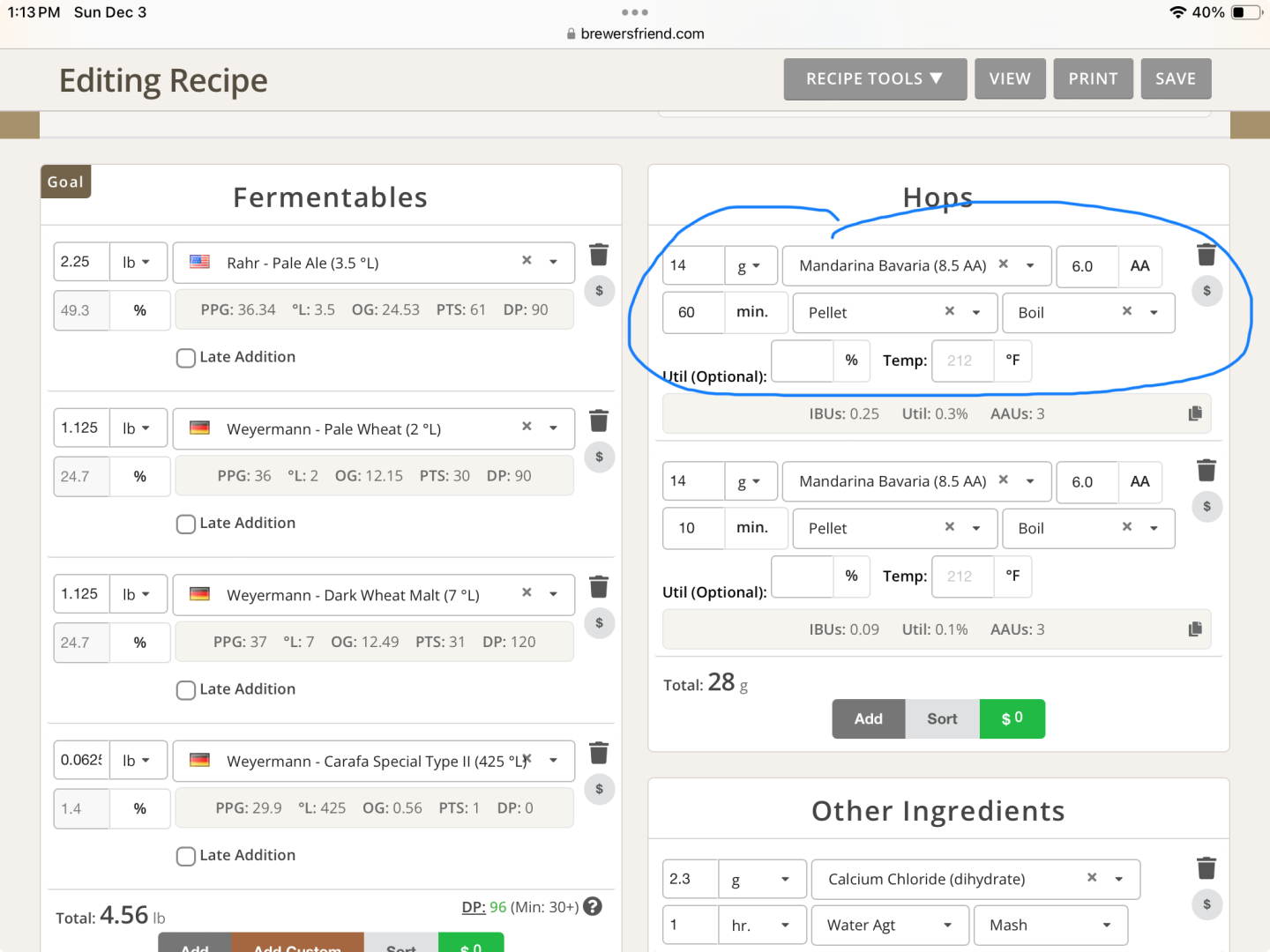The height and width of the screenshot is (952, 1270).
Task: Duplicate the 10 min hop addition
Action: coord(1195,629)
